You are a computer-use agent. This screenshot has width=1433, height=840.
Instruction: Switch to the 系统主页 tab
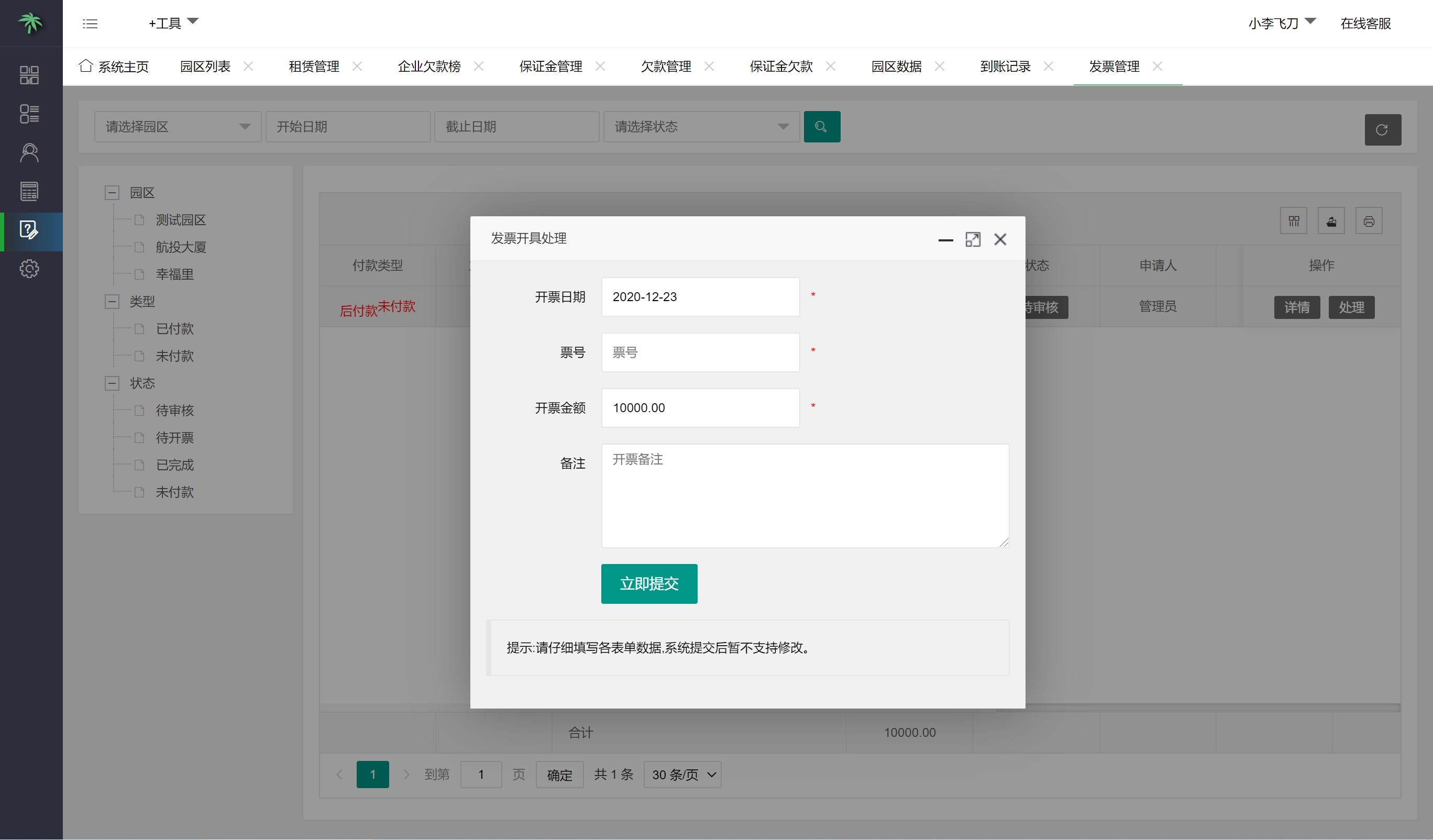click(114, 66)
